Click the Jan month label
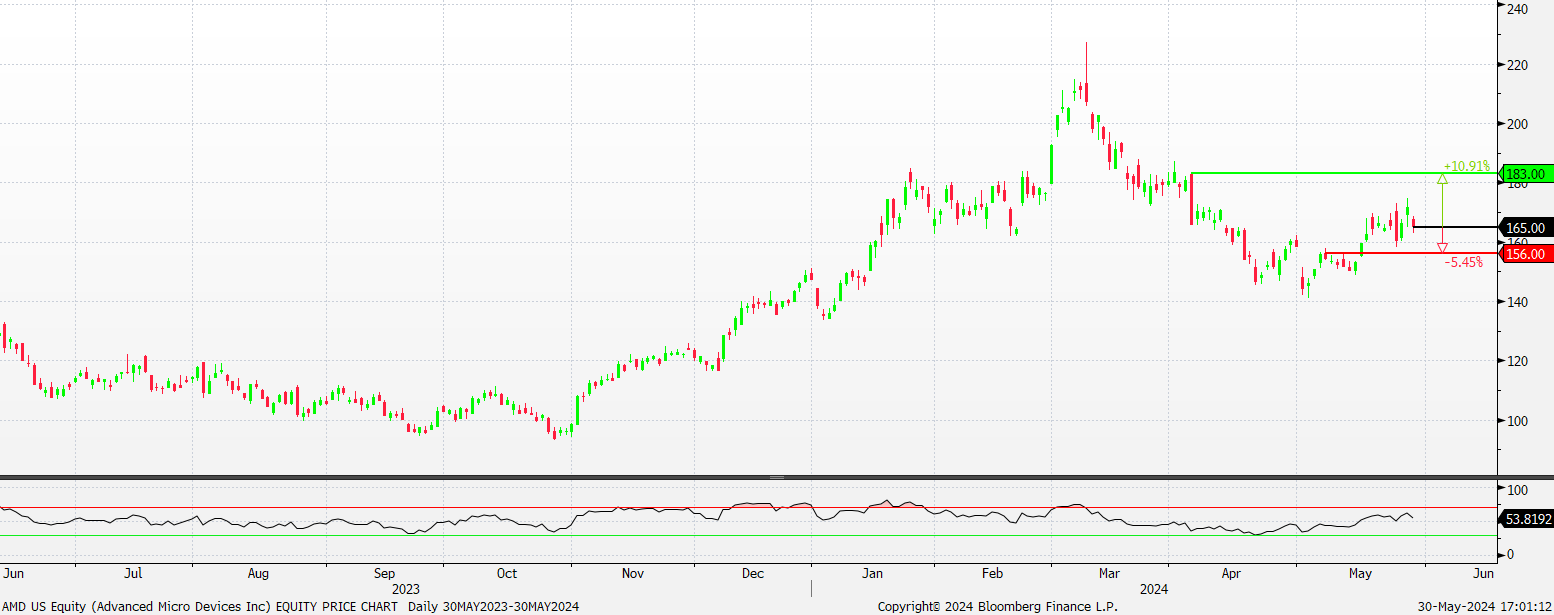 [873, 574]
